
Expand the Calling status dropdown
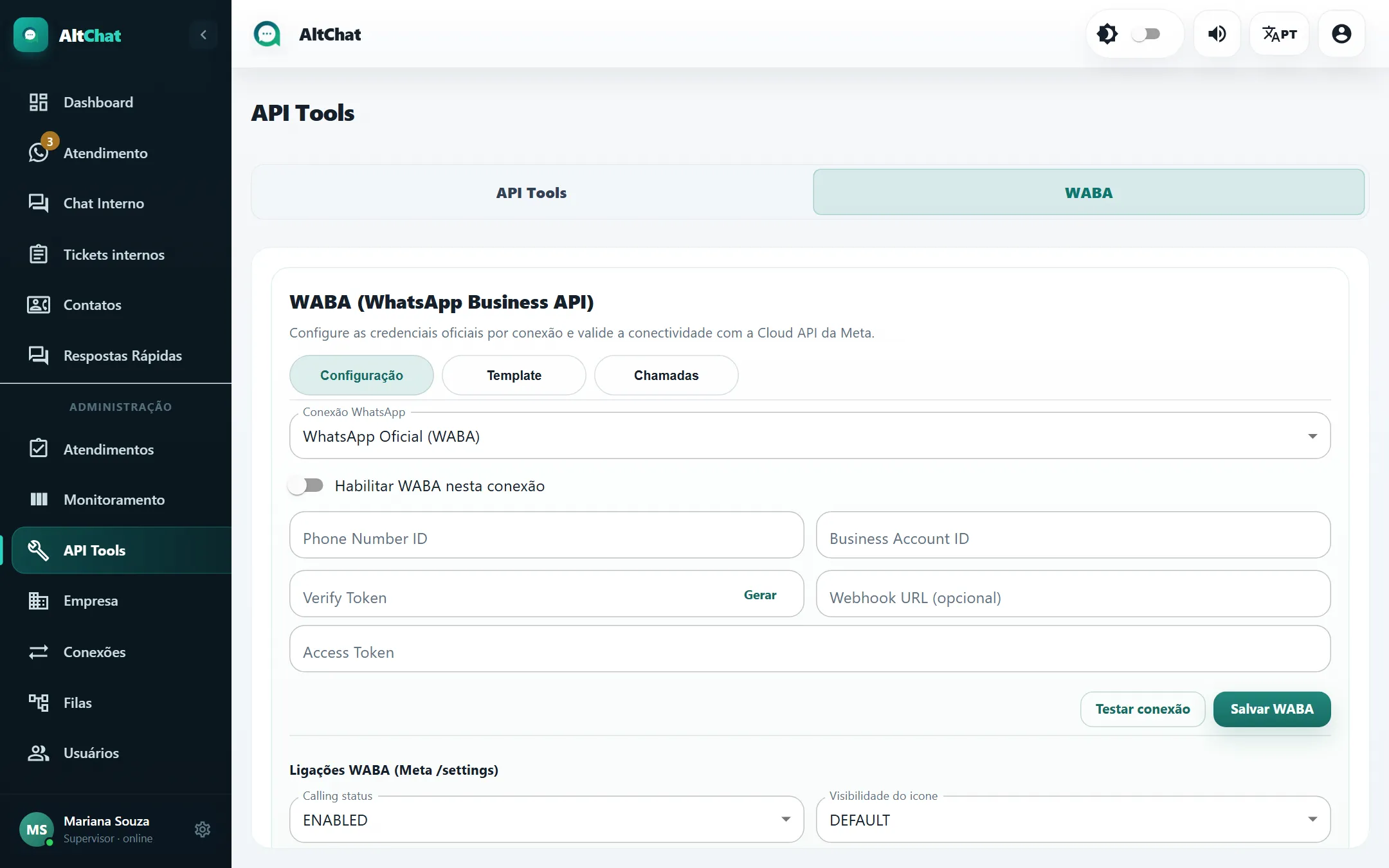click(x=547, y=819)
